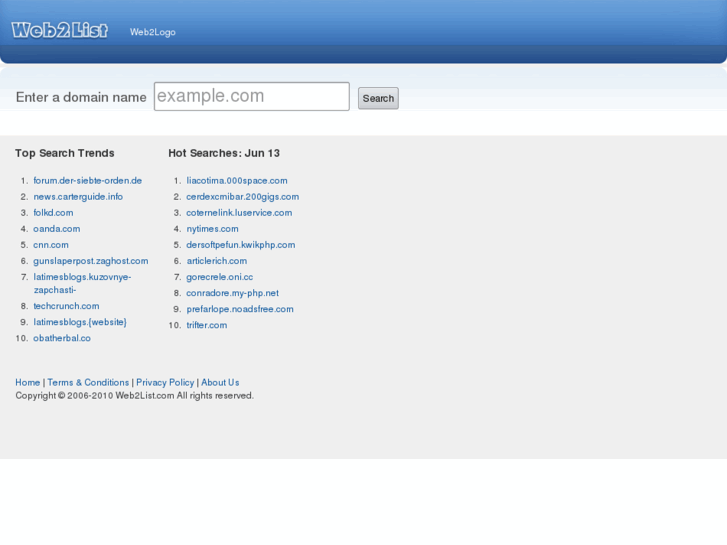The image size is (727, 545).
Task: Click the 'Hot Searches: Jun 13' heading
Action: (224, 153)
